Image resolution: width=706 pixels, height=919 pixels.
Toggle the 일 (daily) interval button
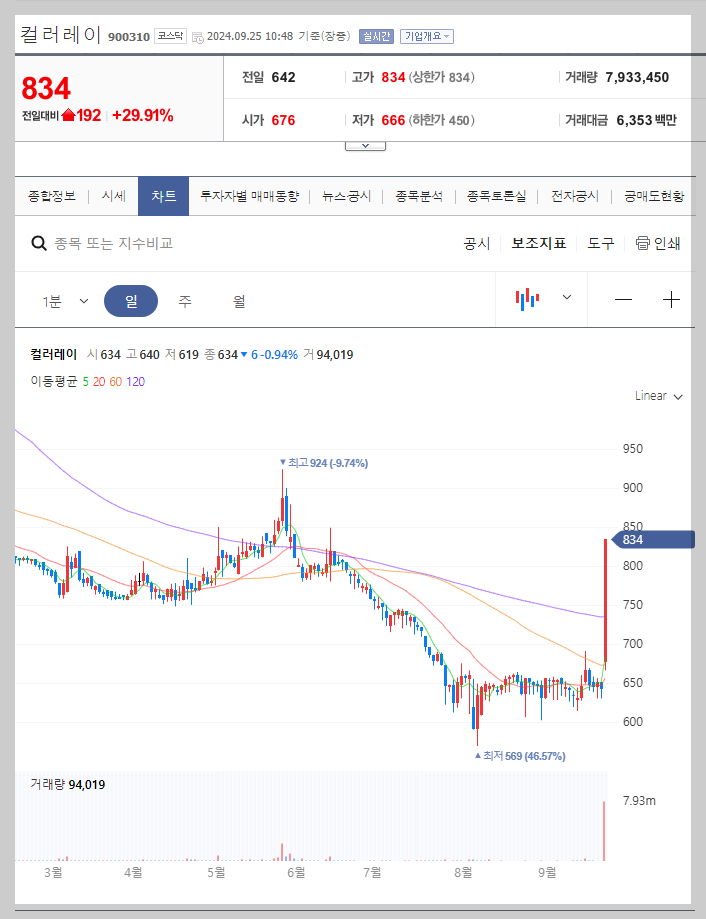click(131, 299)
